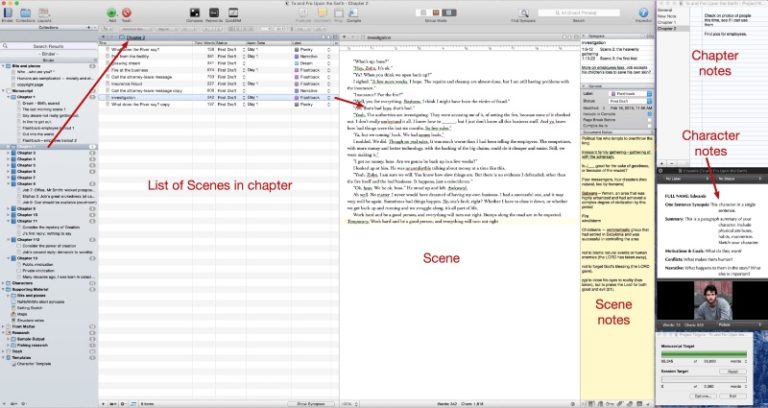
Task: Toggle the Compile As-Is checkbox
Action: (x=649, y=125)
